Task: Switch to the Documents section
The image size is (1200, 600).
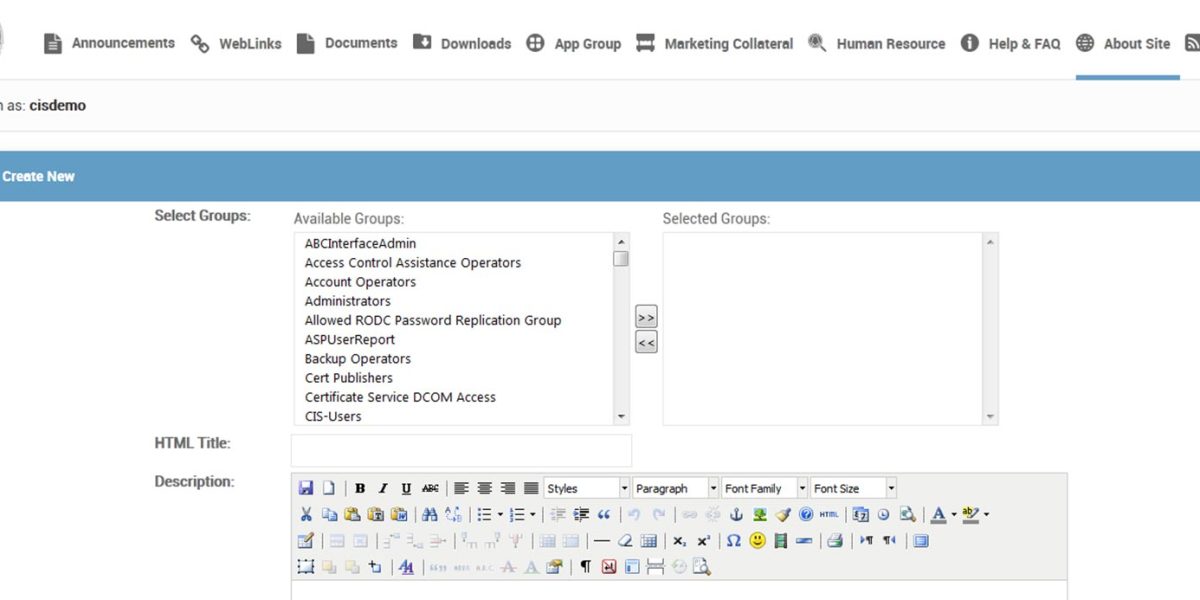Action: coord(360,43)
